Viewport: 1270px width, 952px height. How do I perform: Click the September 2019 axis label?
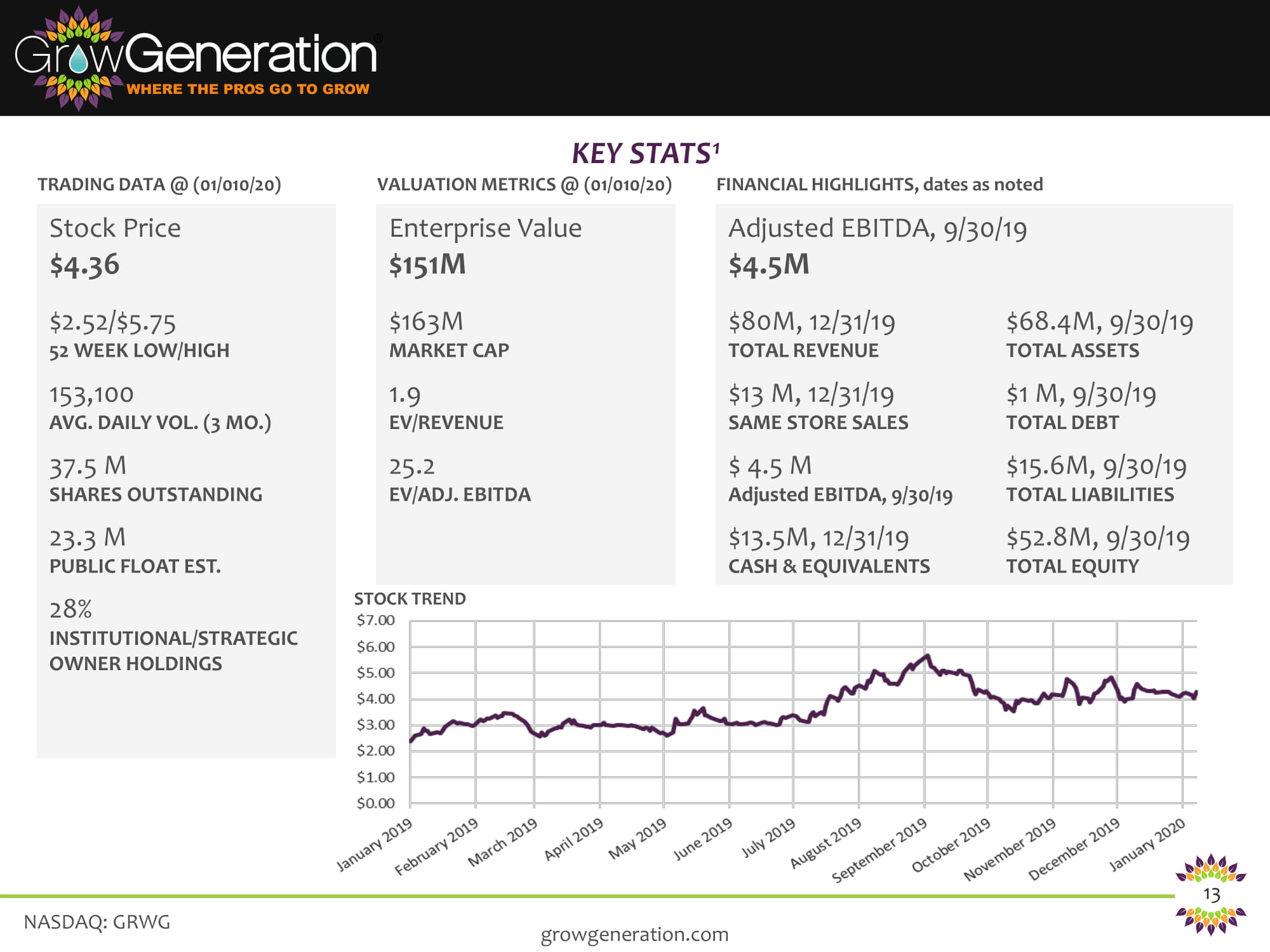(879, 850)
